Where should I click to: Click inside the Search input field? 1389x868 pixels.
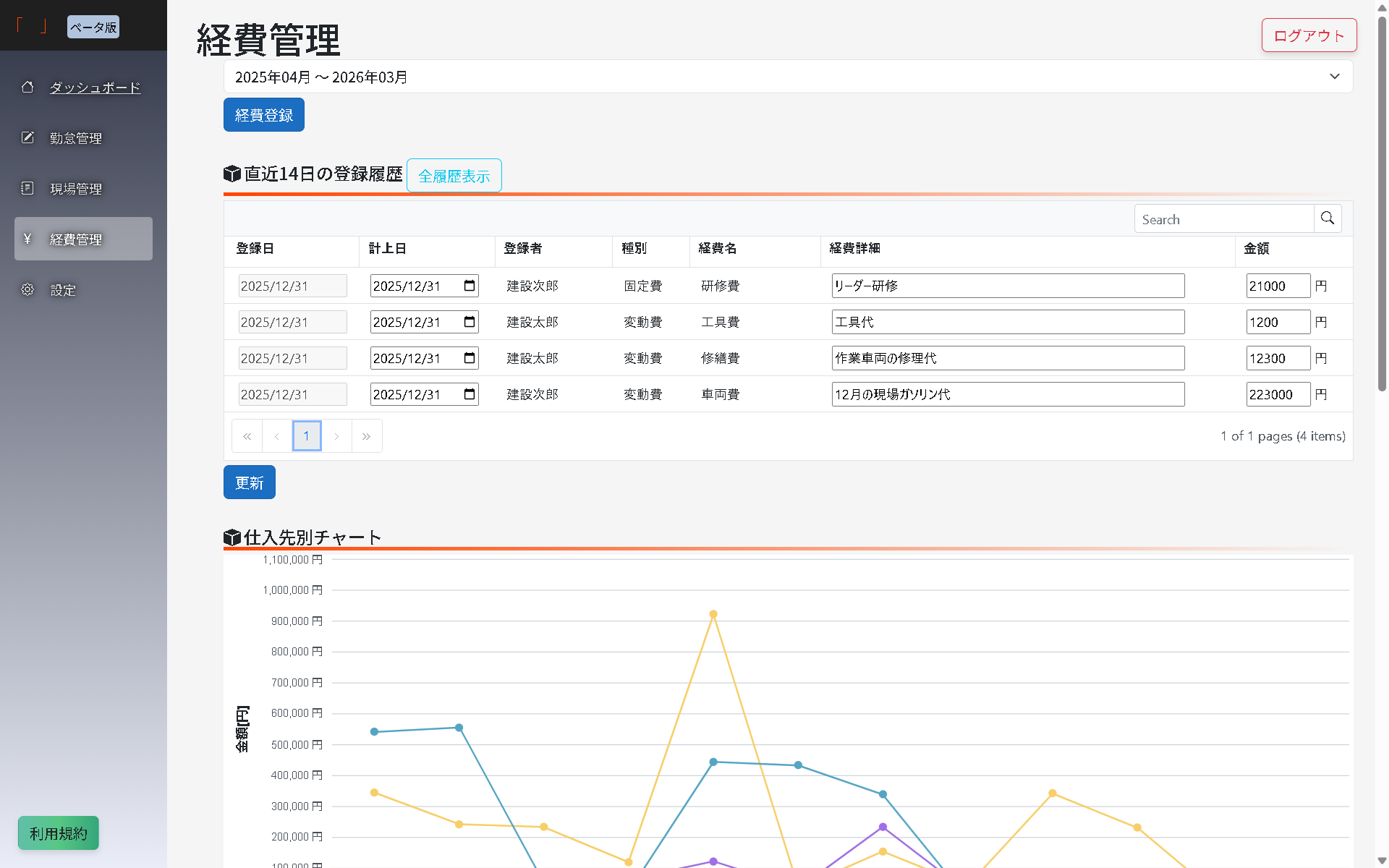coord(1223,218)
